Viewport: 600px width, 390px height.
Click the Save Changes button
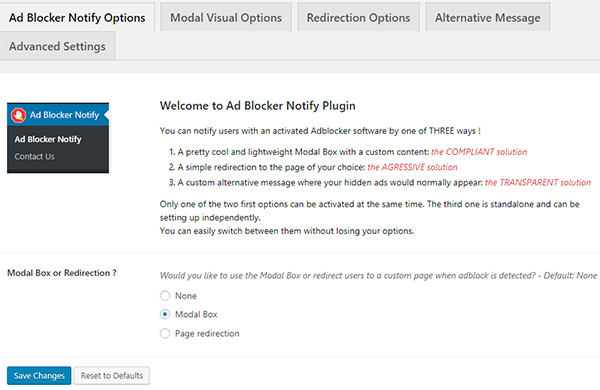tap(39, 375)
